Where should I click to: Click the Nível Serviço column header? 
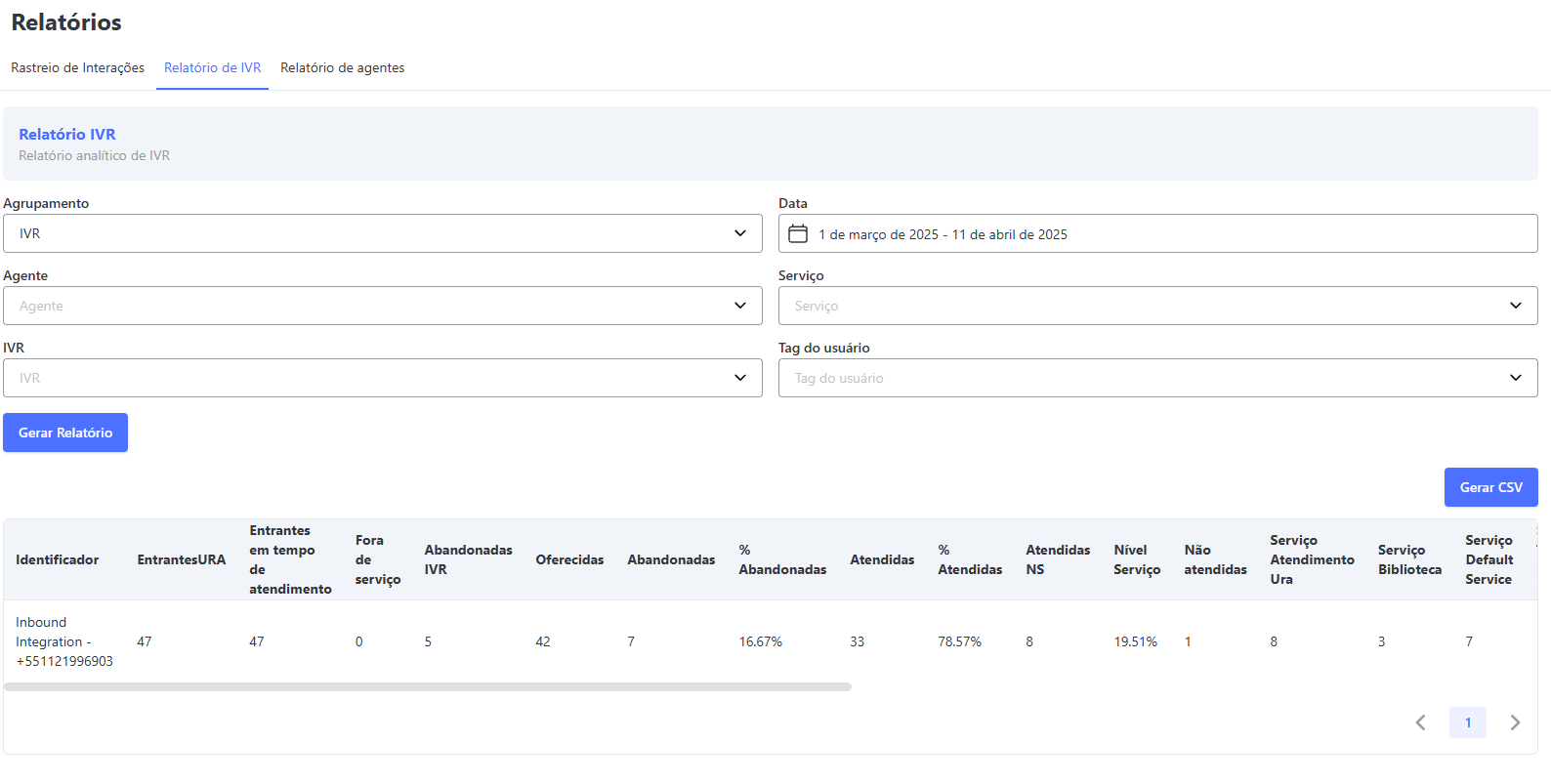(x=1137, y=559)
